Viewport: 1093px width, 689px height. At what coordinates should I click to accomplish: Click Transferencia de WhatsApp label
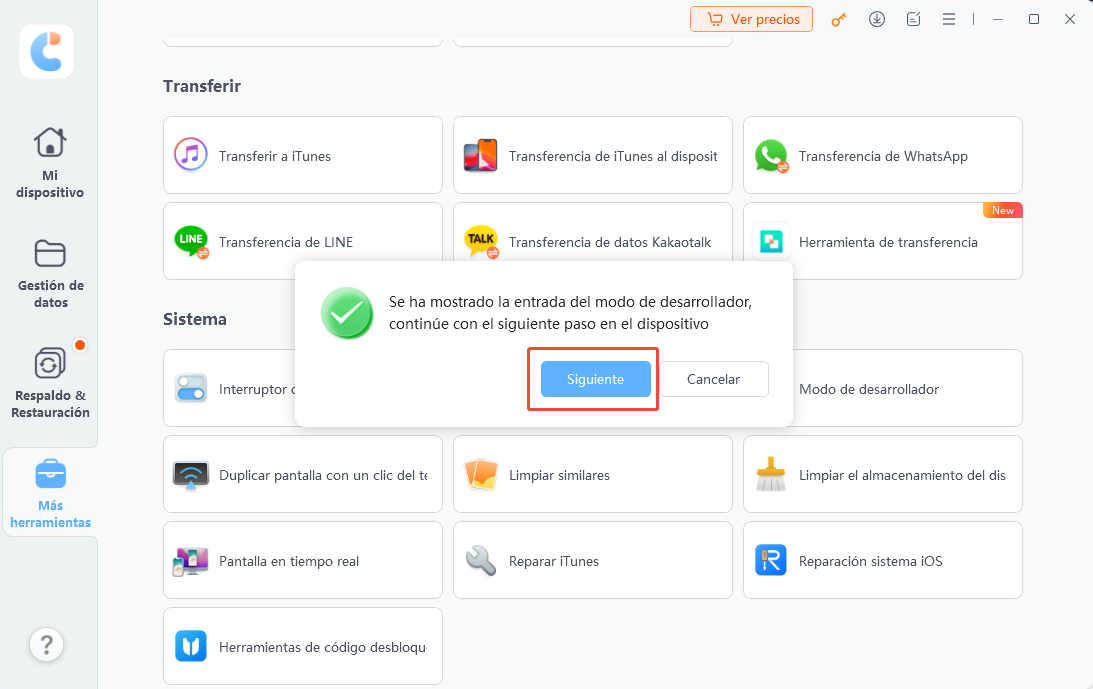coord(883,156)
